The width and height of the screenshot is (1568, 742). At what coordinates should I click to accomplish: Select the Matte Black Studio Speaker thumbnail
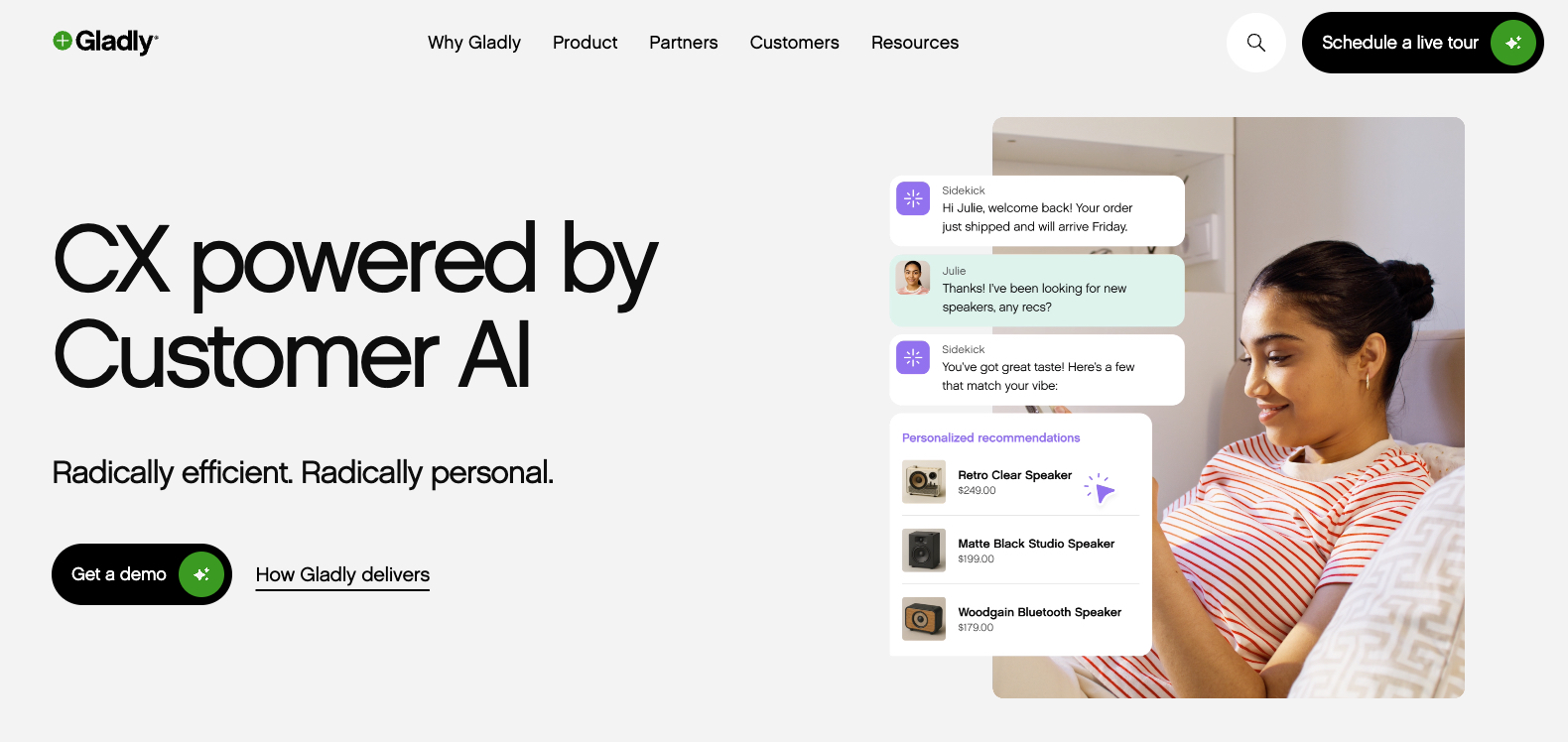pos(924,551)
